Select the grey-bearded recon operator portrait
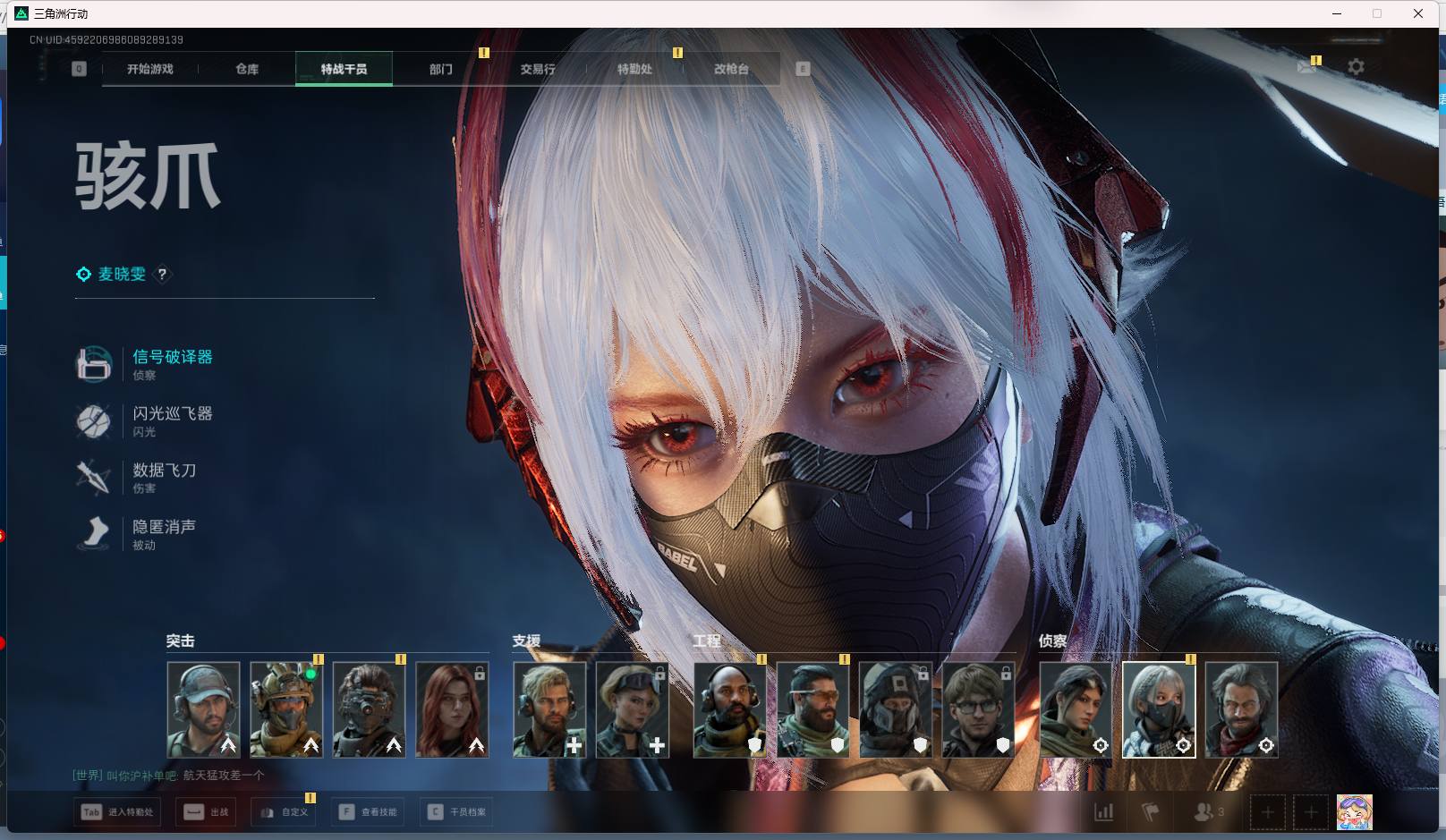The height and width of the screenshot is (840, 1446). pos(1241,709)
